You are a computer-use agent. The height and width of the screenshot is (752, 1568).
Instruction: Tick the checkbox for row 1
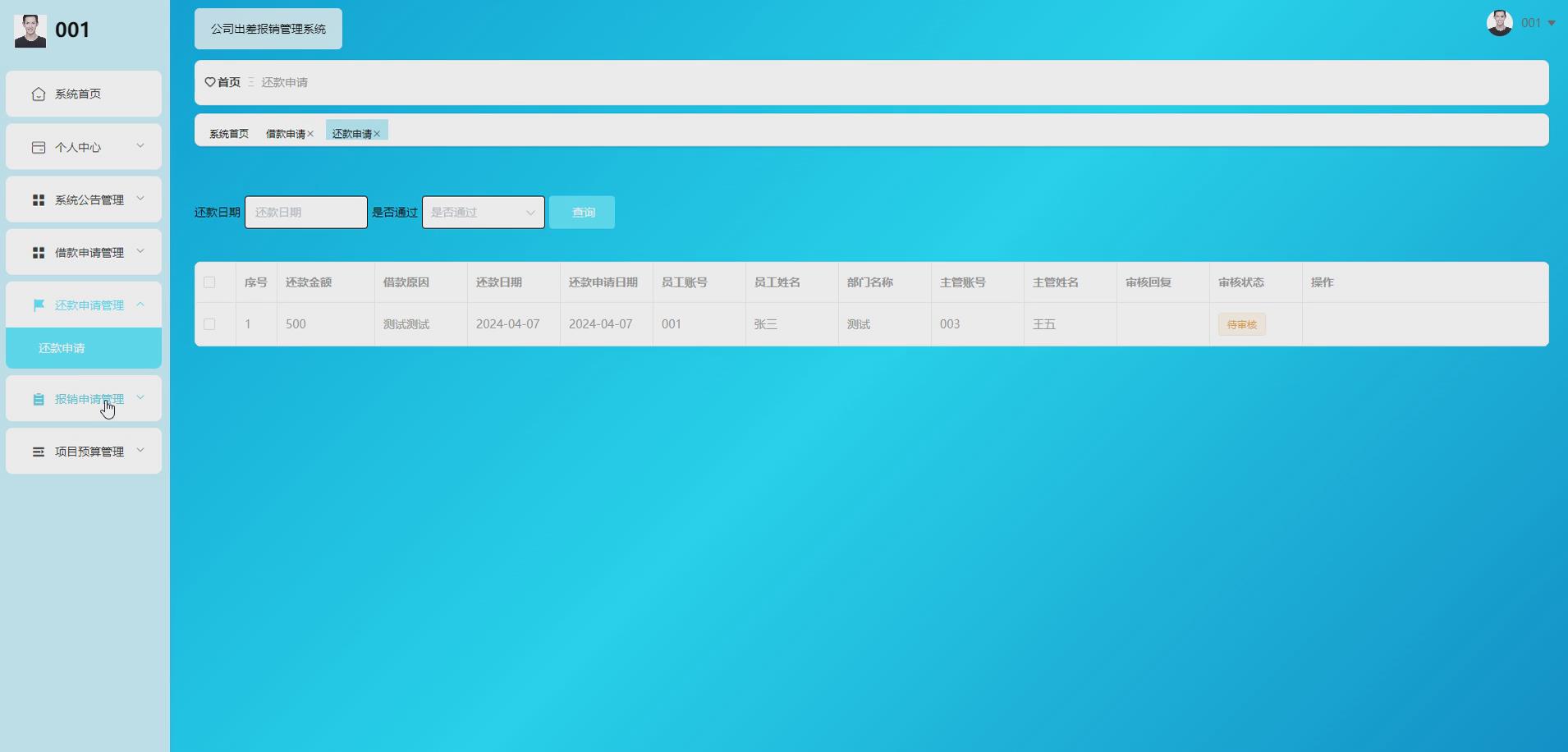209,324
